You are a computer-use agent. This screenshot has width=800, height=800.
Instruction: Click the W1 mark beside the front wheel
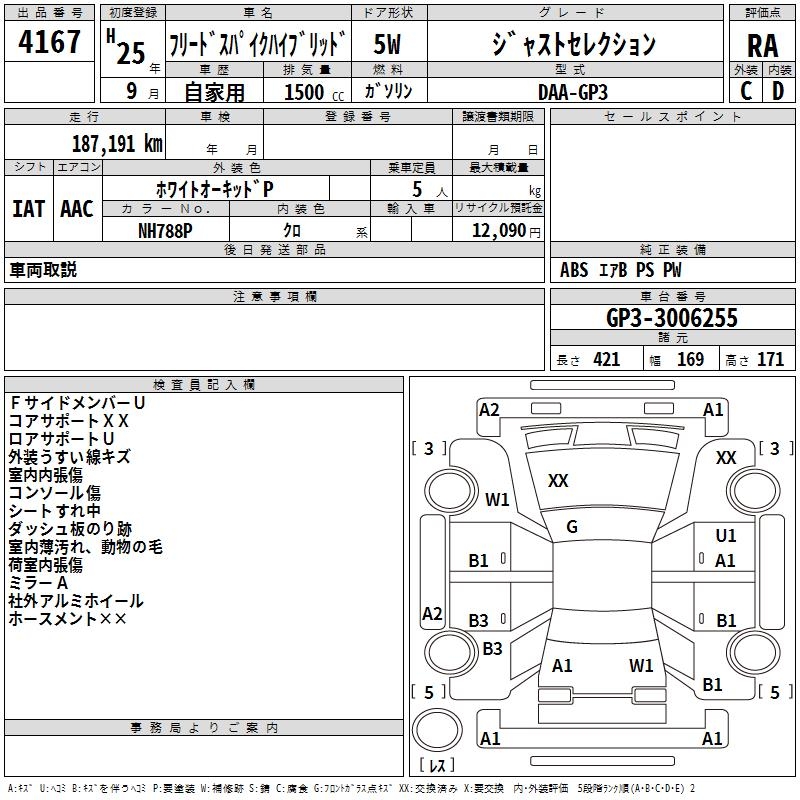coord(497,499)
